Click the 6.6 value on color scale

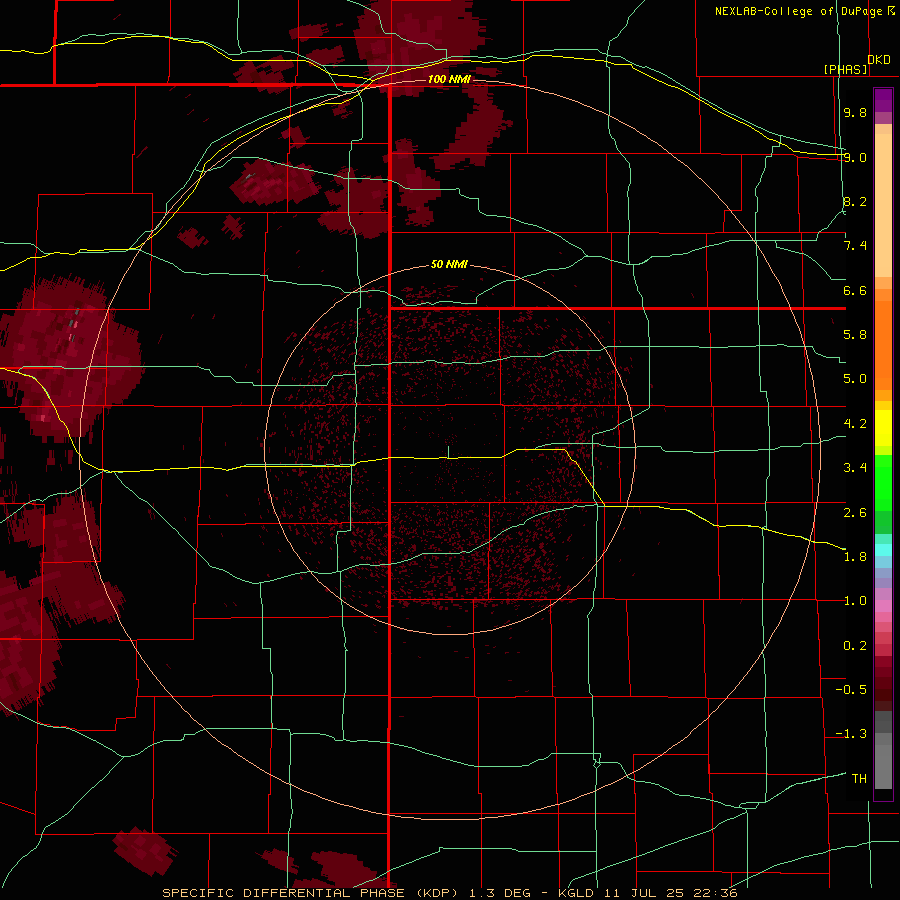tap(855, 290)
